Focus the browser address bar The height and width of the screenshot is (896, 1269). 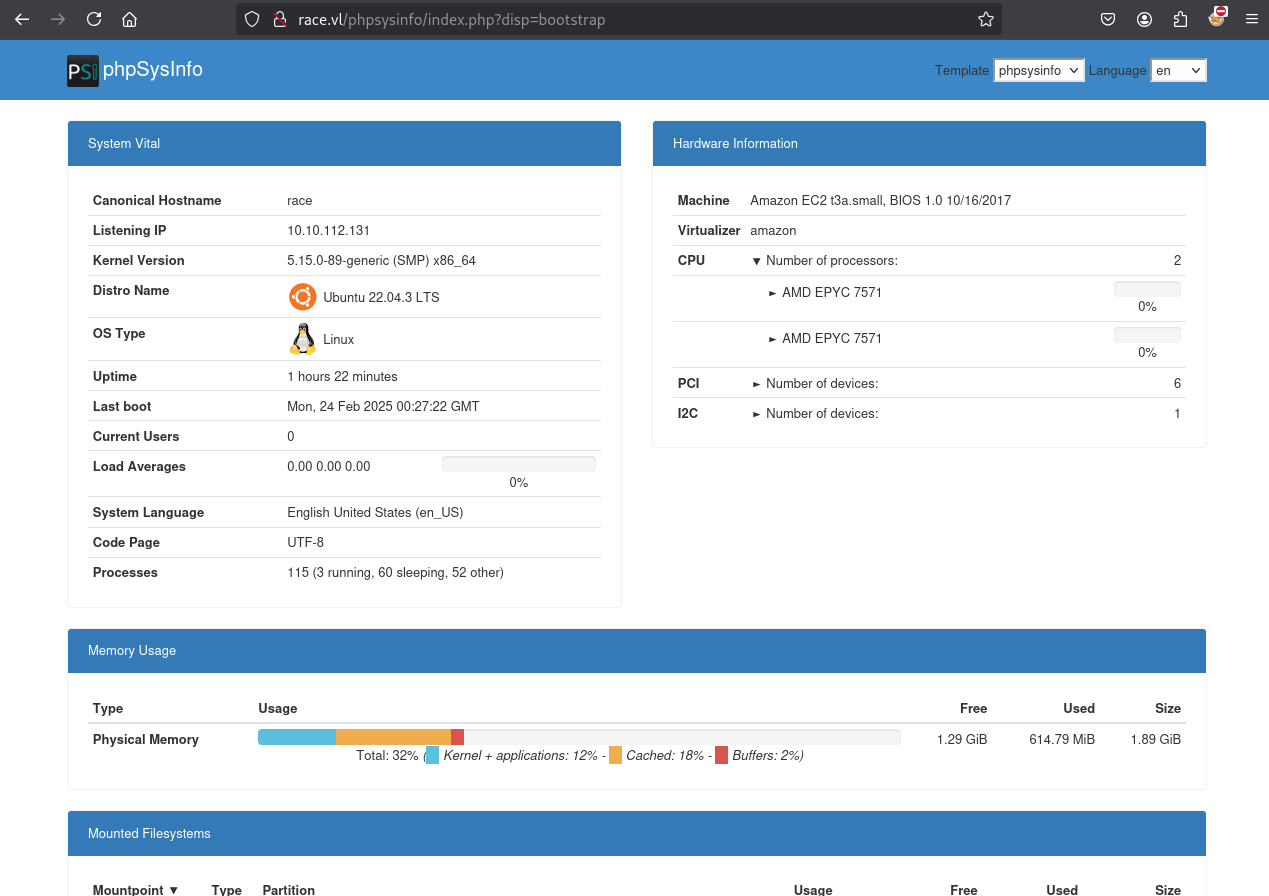coord(620,19)
